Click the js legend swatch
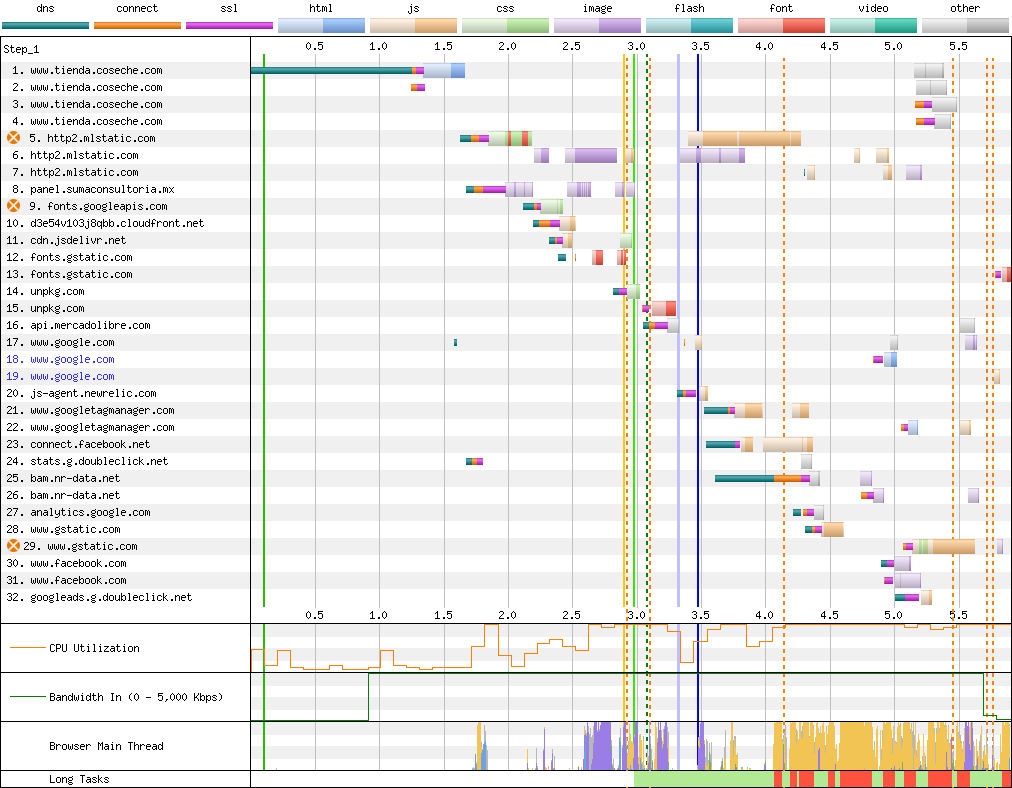Screen dimensions: 1012x788 (x=413, y=25)
